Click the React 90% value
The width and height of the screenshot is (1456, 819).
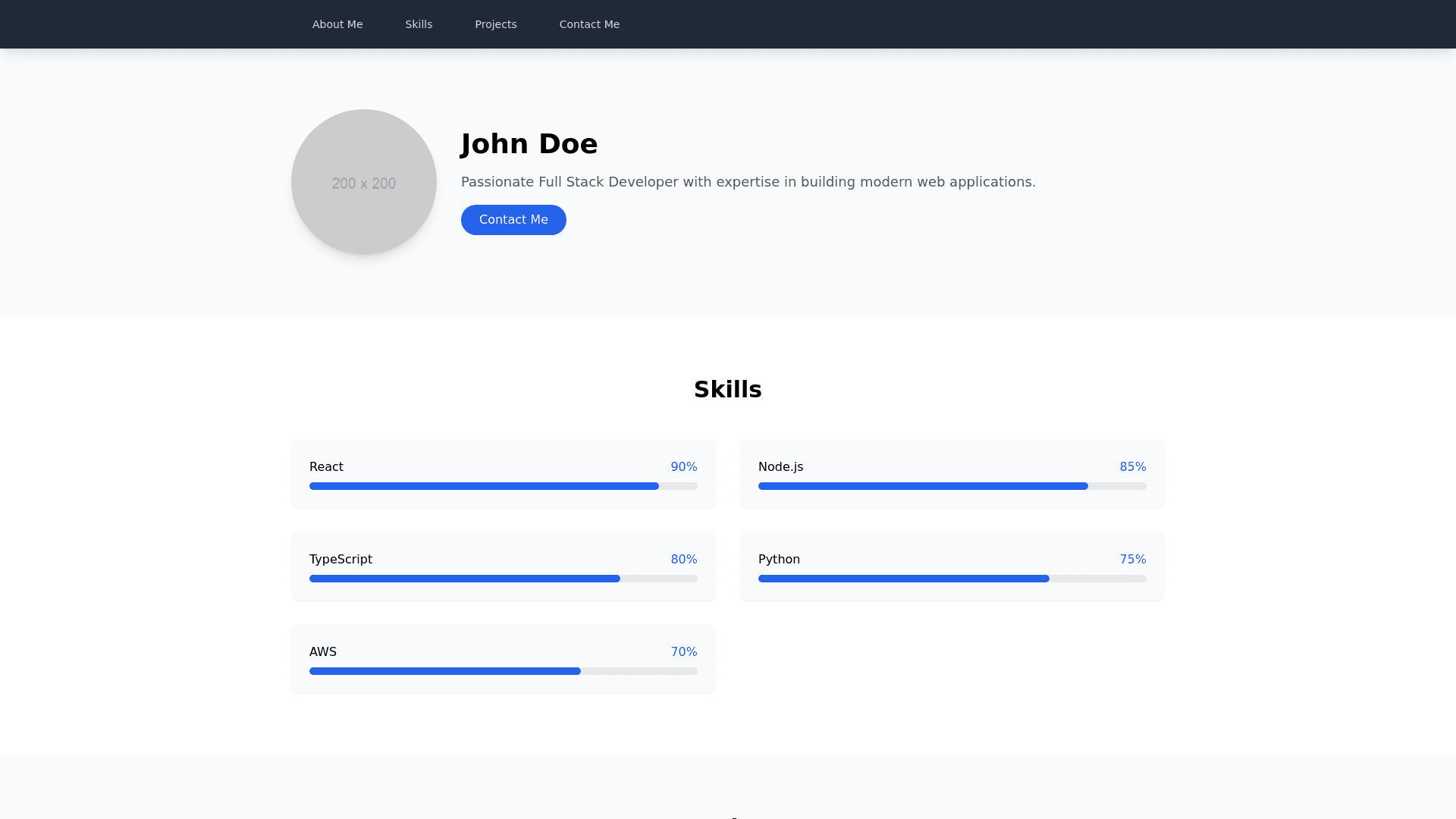[683, 467]
